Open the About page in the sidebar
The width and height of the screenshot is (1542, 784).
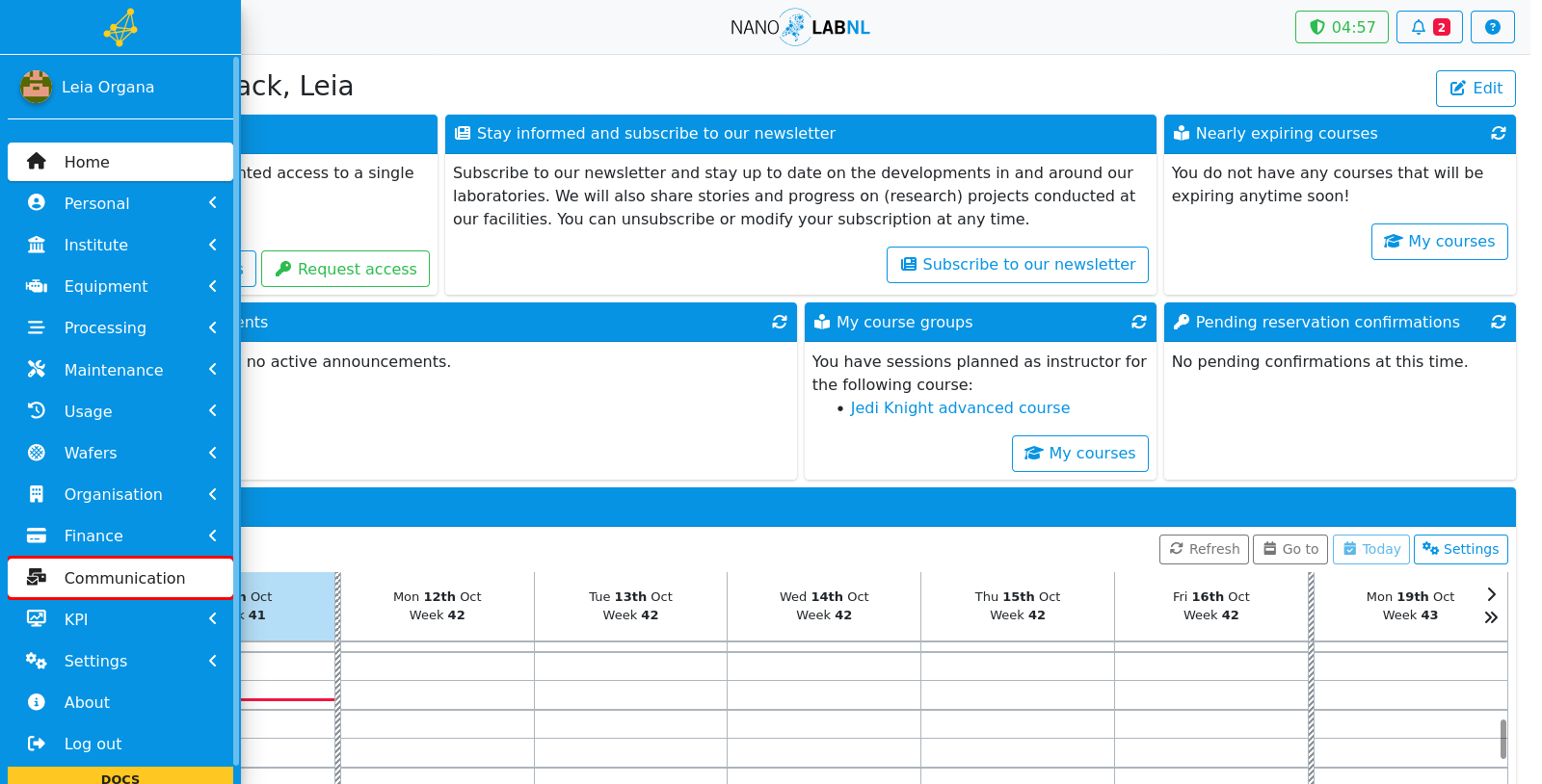[x=120, y=702]
